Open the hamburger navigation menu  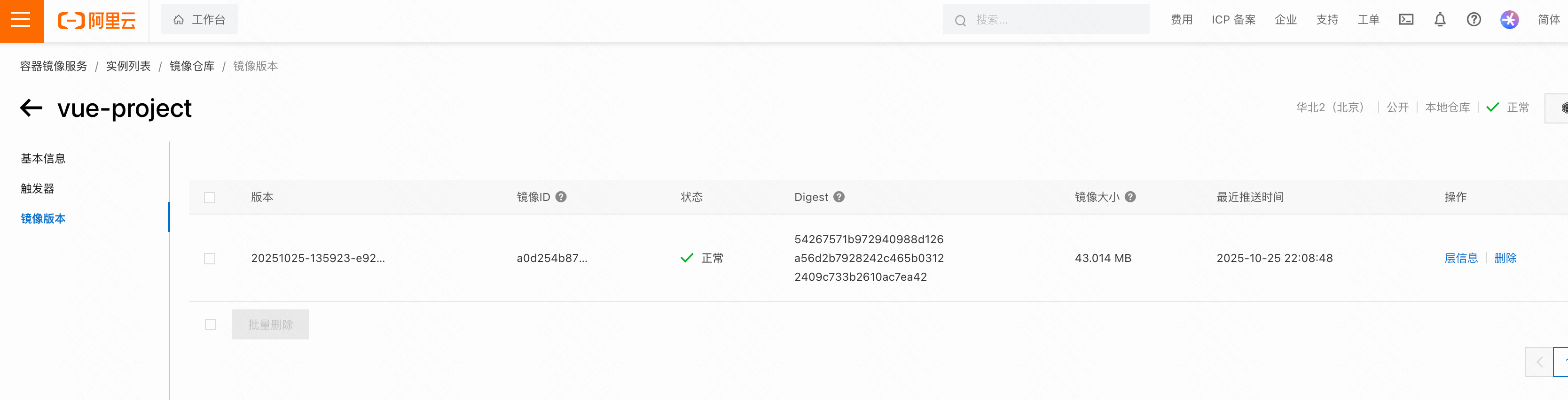coord(21,20)
